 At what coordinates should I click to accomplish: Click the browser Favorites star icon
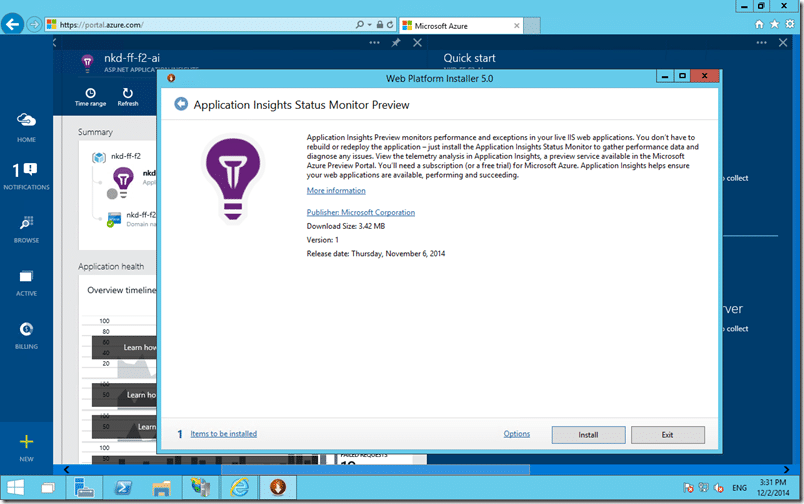(x=775, y=24)
